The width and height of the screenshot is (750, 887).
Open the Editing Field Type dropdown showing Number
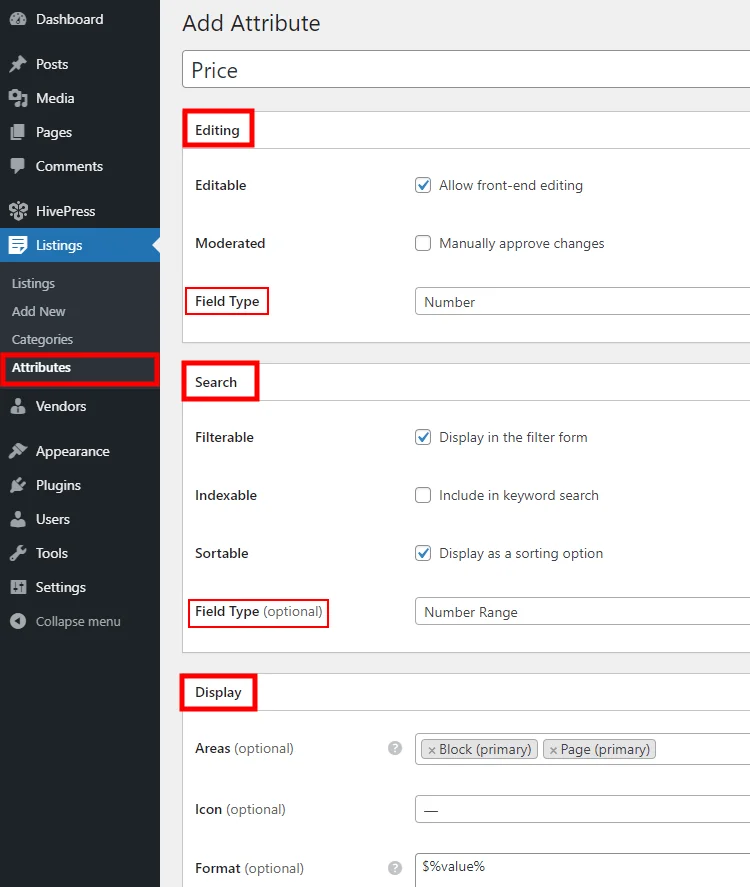click(583, 301)
